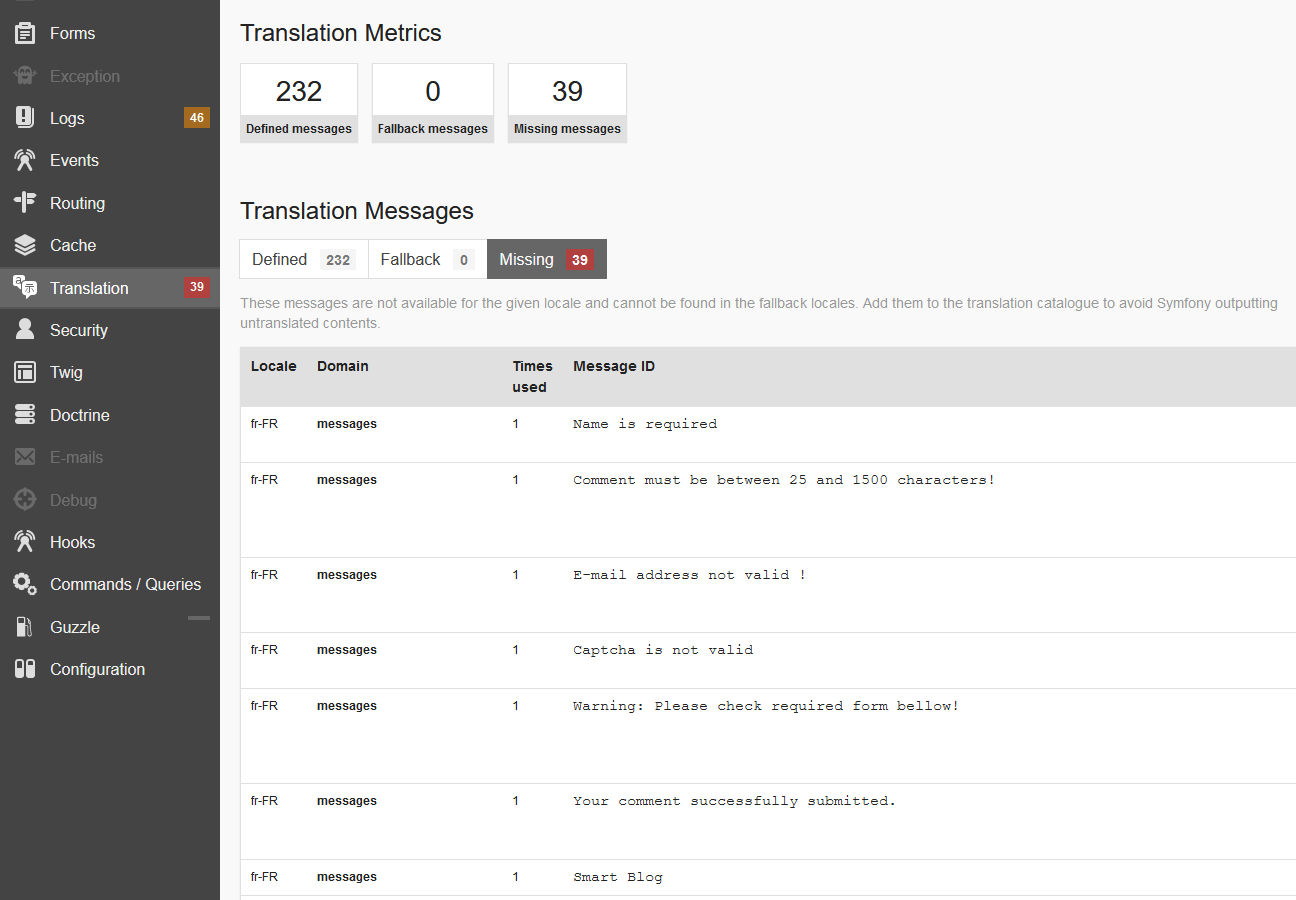1296x900 pixels.
Task: Open the Guzzle menu label
Action: (x=75, y=627)
